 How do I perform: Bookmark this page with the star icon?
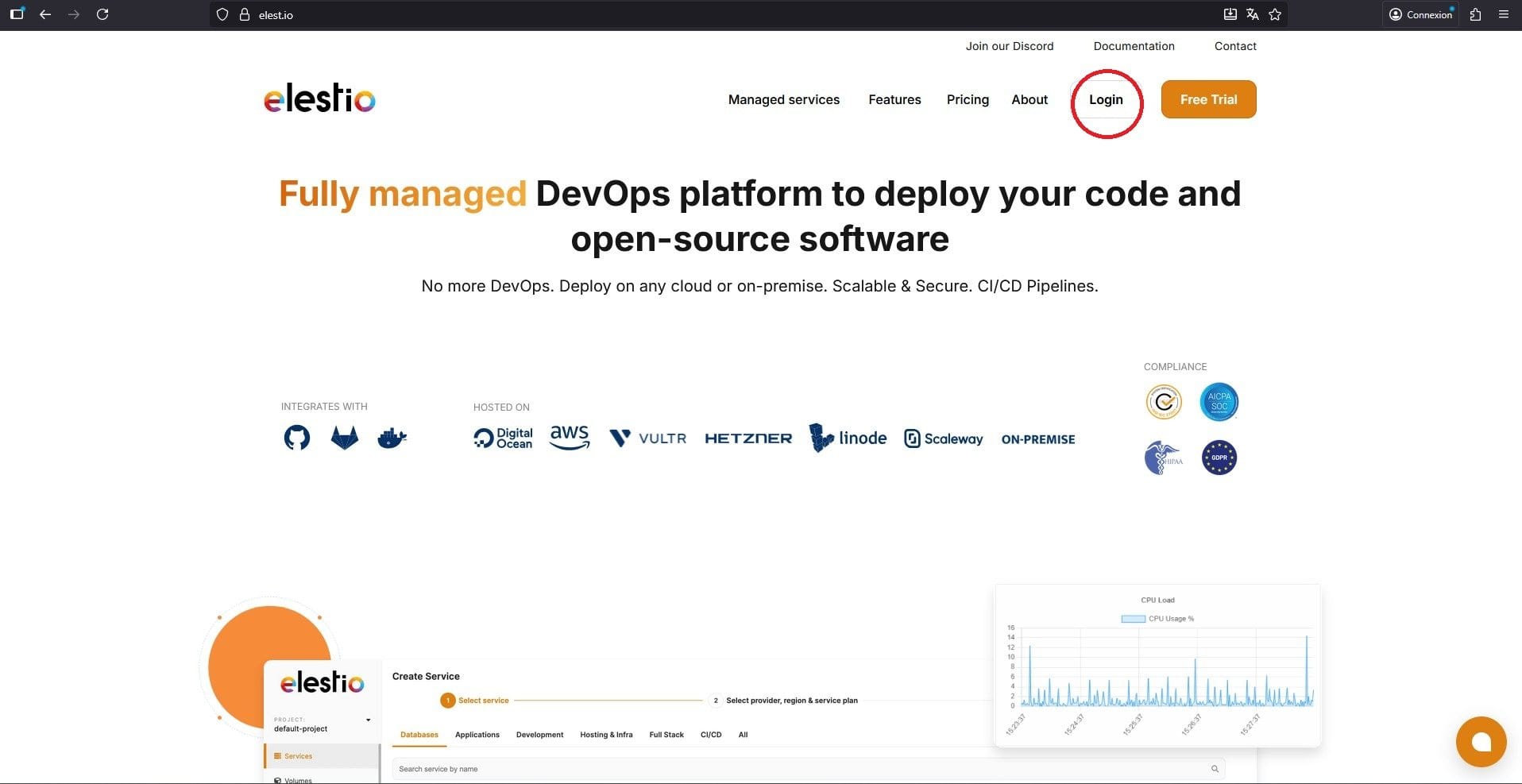coord(1275,14)
